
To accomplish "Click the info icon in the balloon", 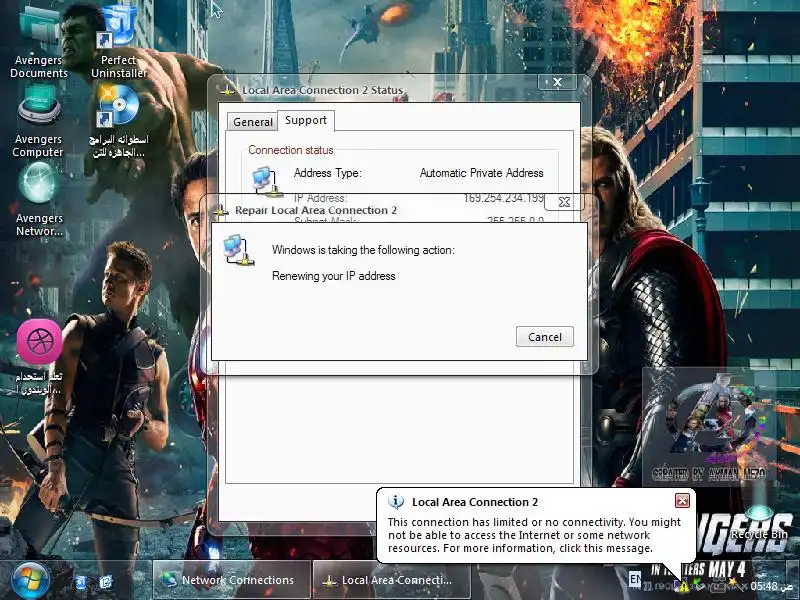I will click(x=396, y=502).
